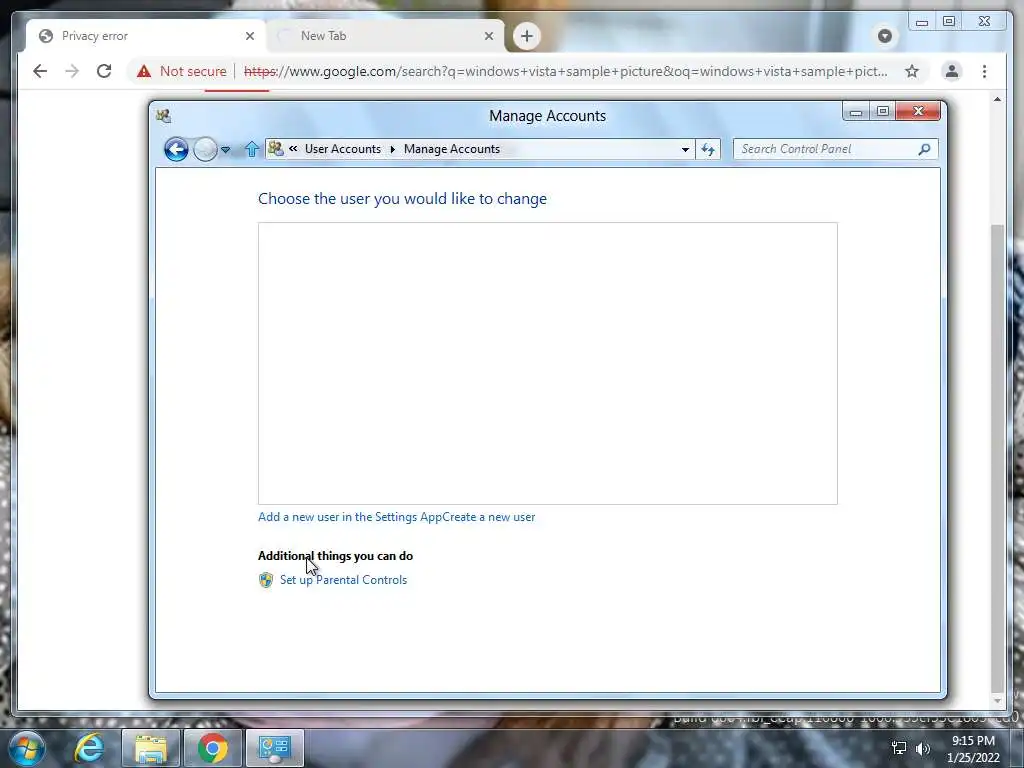Click the Not secure warning indicator
Image resolution: width=1024 pixels, height=768 pixels.
click(x=182, y=71)
